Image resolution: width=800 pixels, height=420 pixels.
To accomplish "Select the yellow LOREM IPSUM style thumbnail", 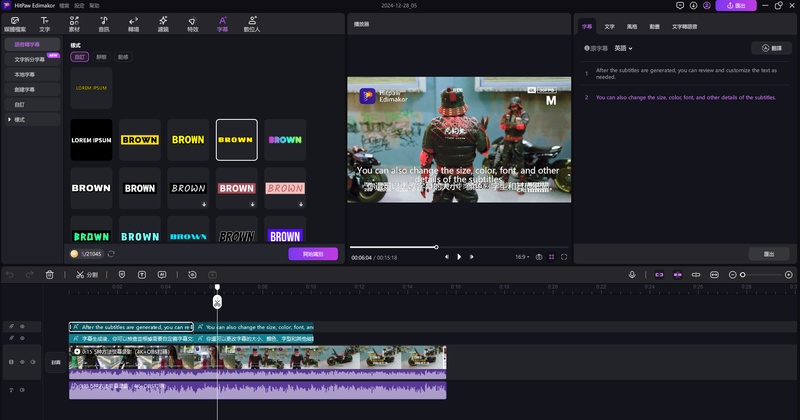I will (91, 89).
